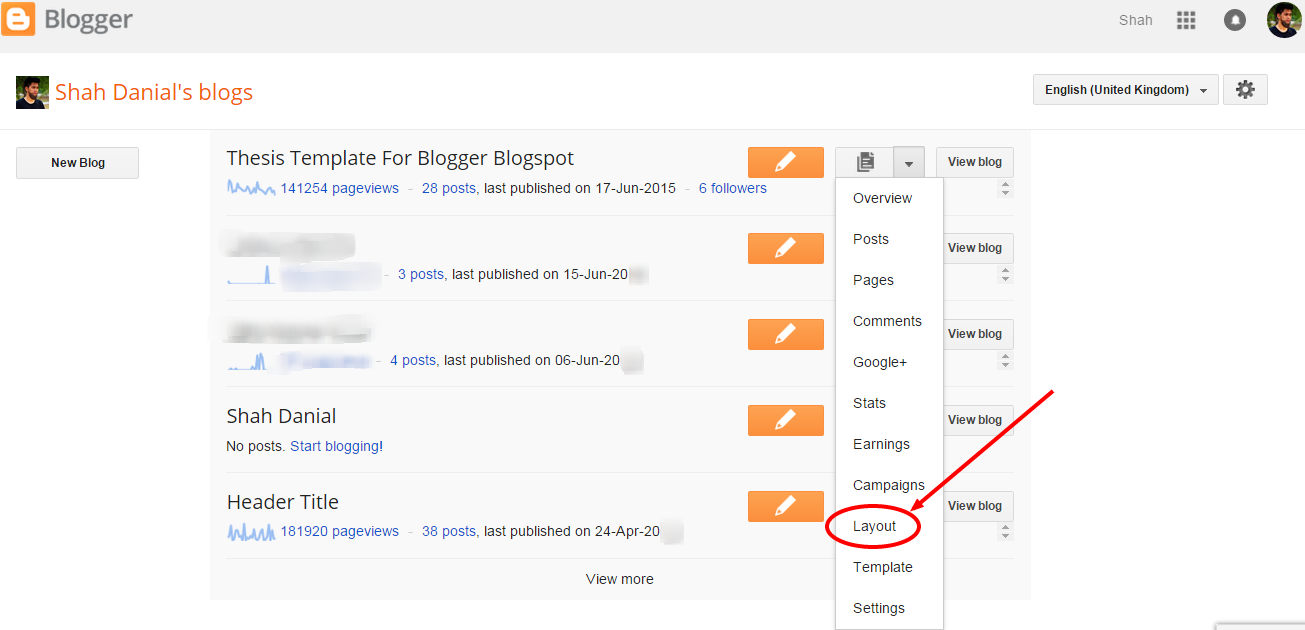
Task: Open the 3 posts link
Action: pos(420,274)
